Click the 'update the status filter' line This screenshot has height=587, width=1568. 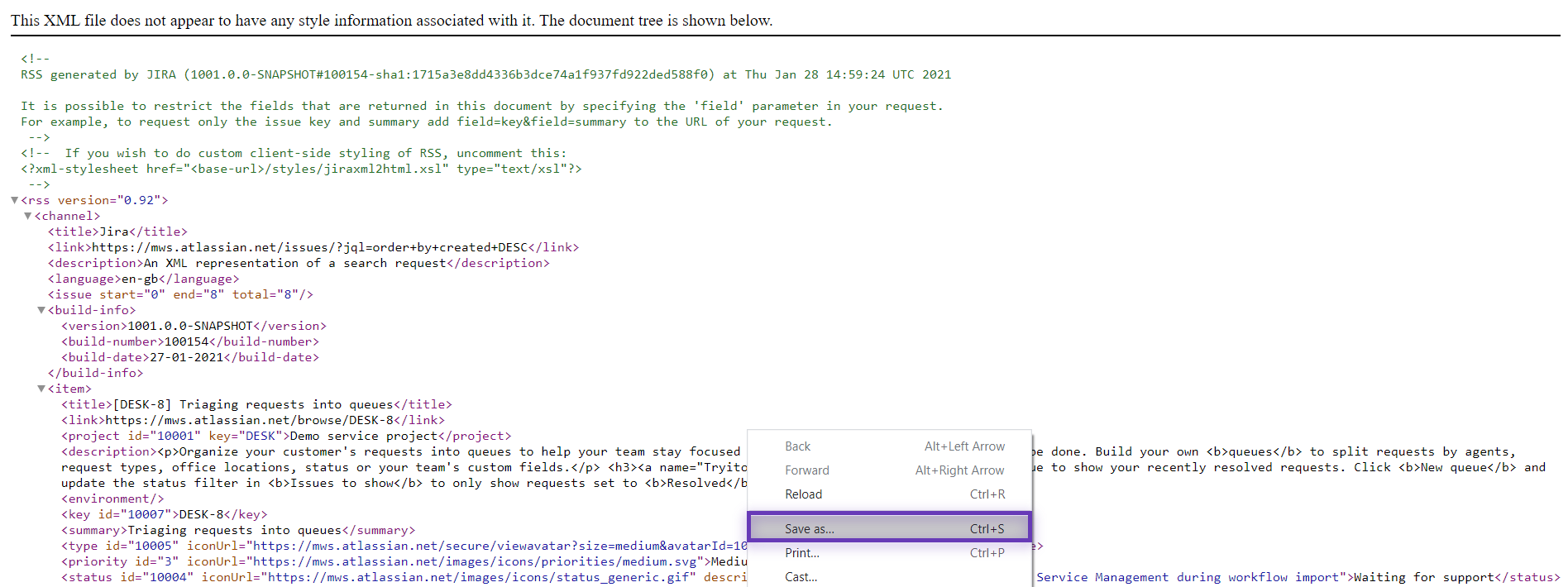point(404,483)
